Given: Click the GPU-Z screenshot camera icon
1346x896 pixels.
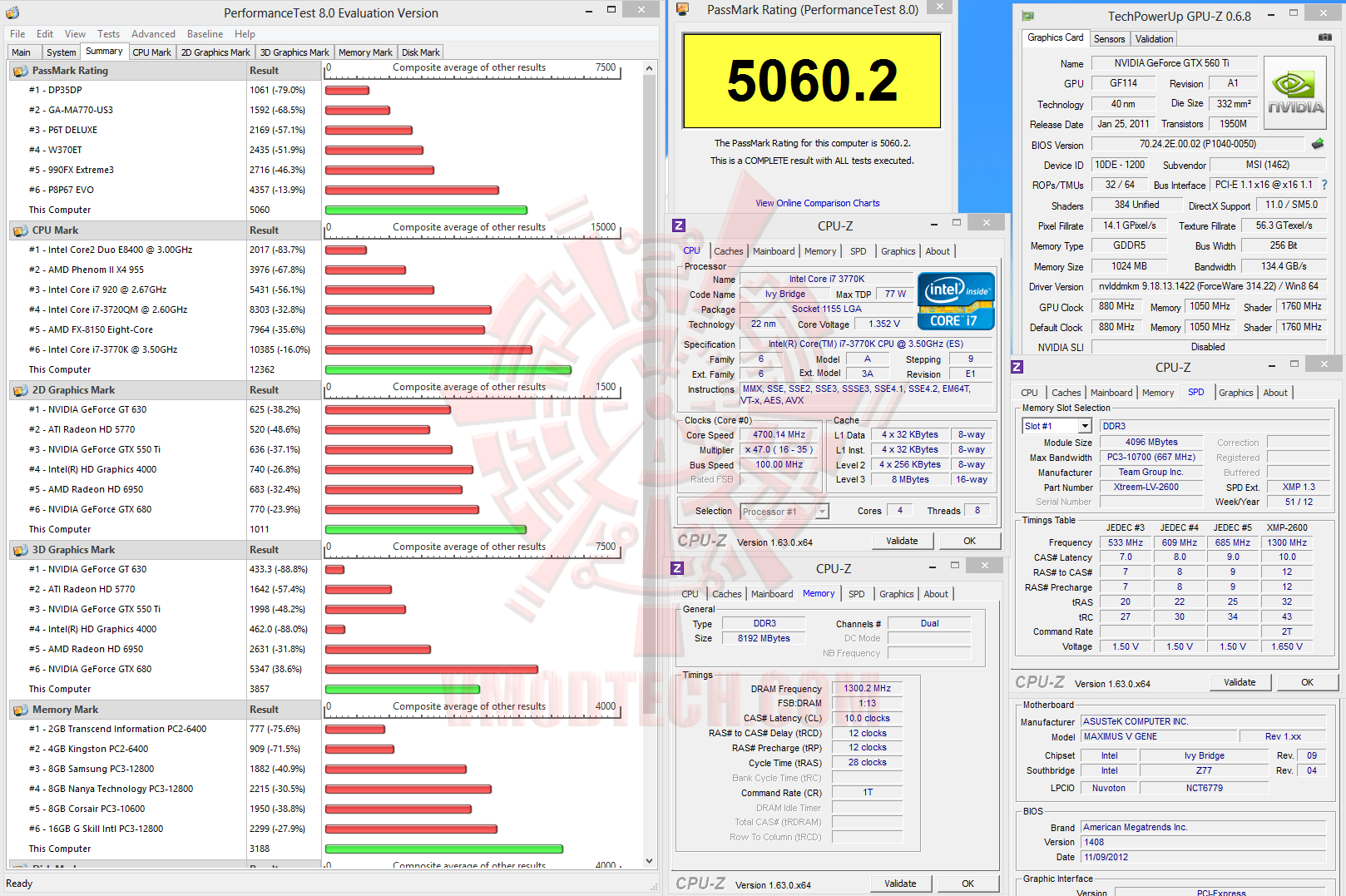Looking at the screenshot, I should coord(1325,37).
